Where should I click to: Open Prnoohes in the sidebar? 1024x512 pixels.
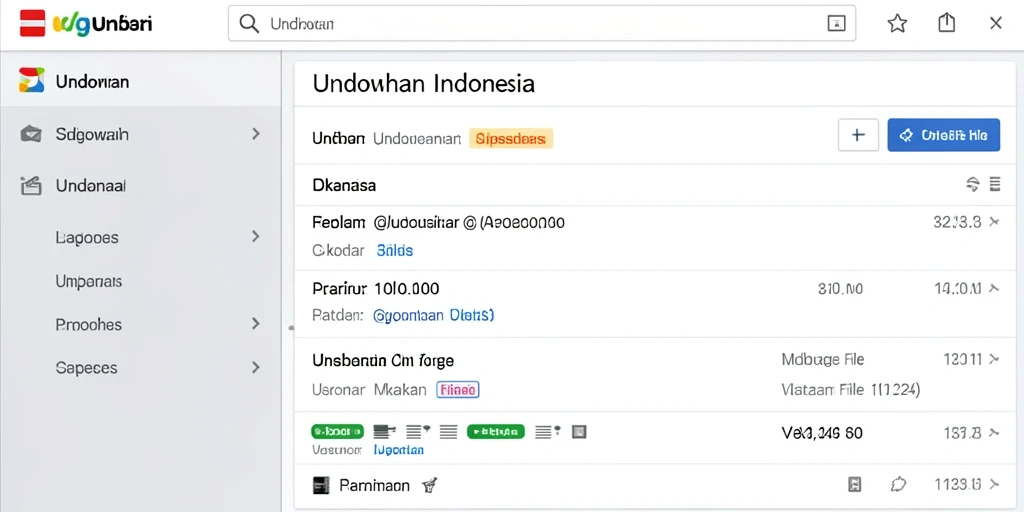tap(89, 325)
